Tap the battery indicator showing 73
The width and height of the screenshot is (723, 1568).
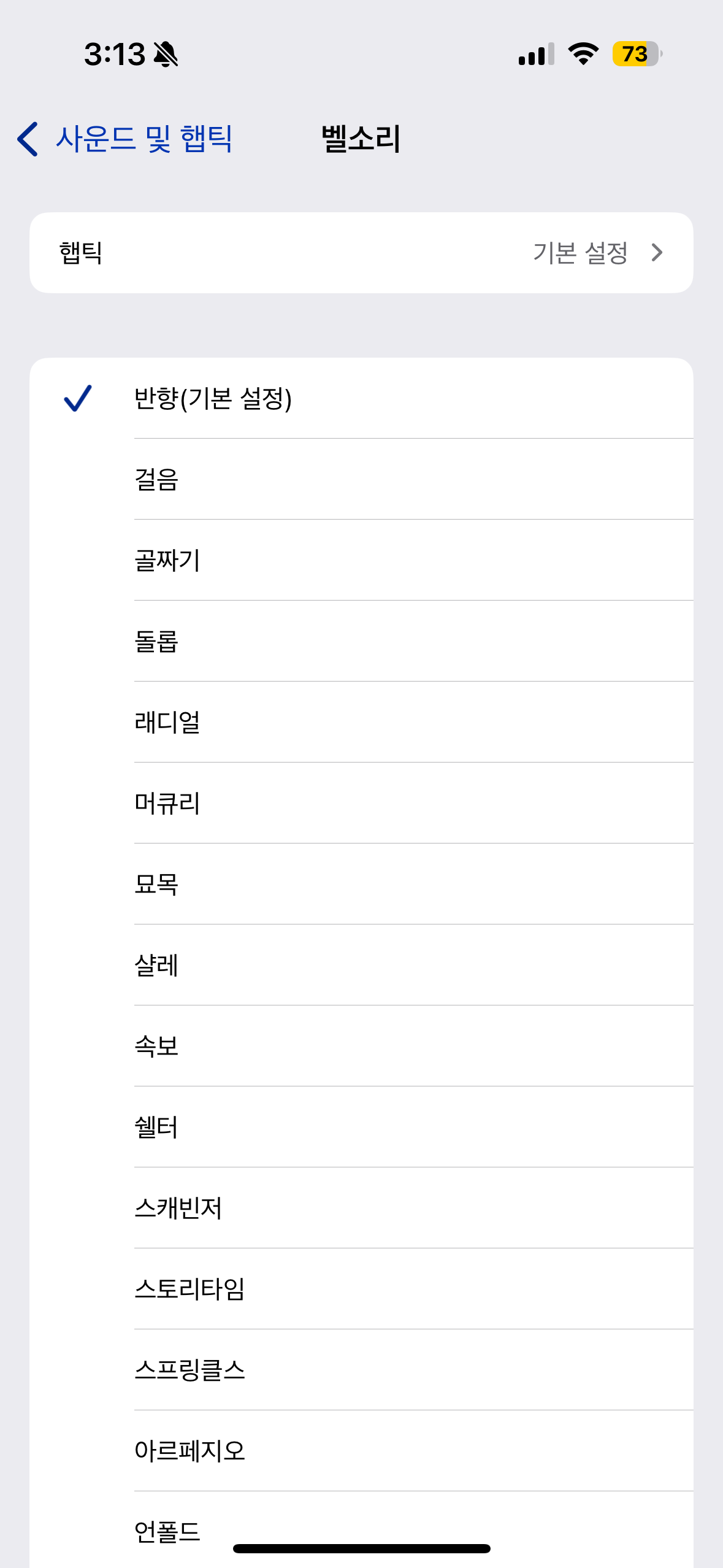point(637,54)
